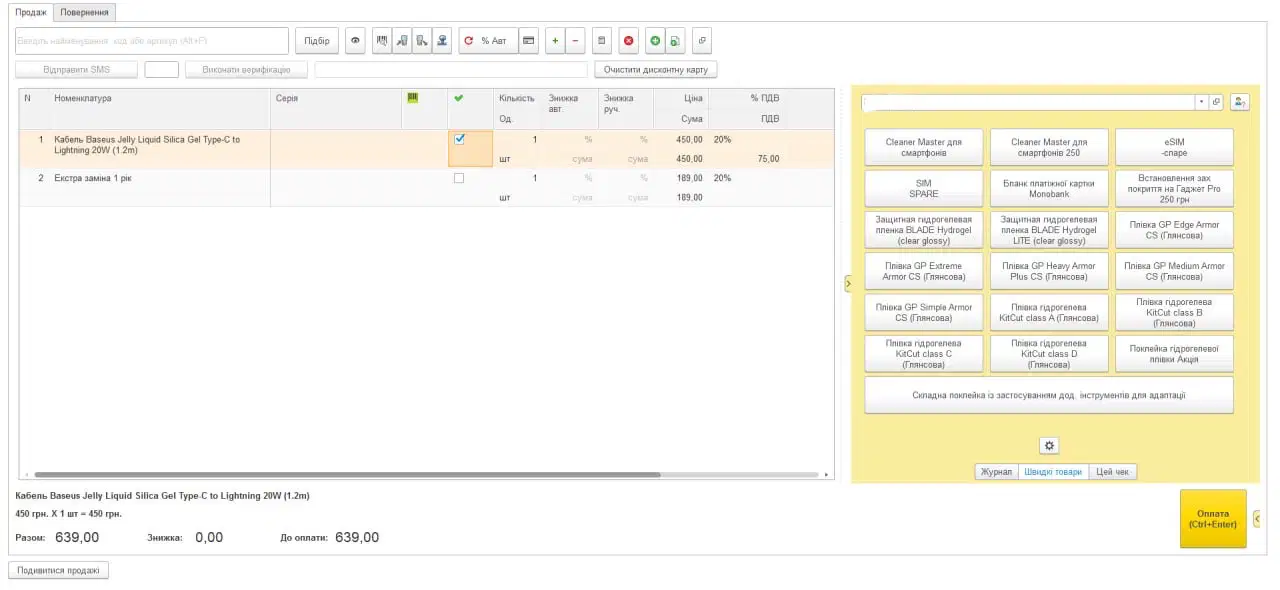Add BLADE Hydrogel (clear glossy) film item
This screenshot has height=590, width=1280.
pos(924,230)
